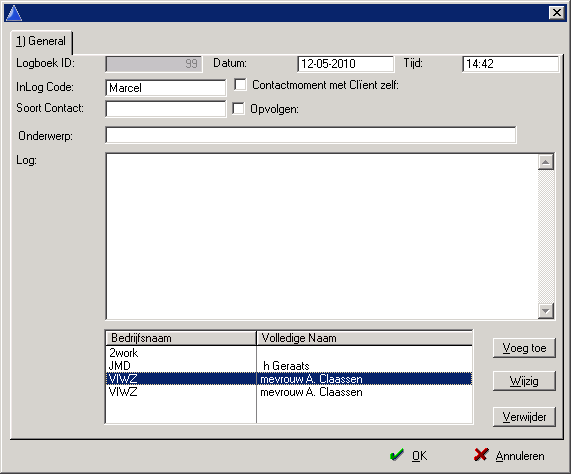Click the blue triangle application icon in title bar
Viewport: 571px width, 474px height.
pos(14,13)
